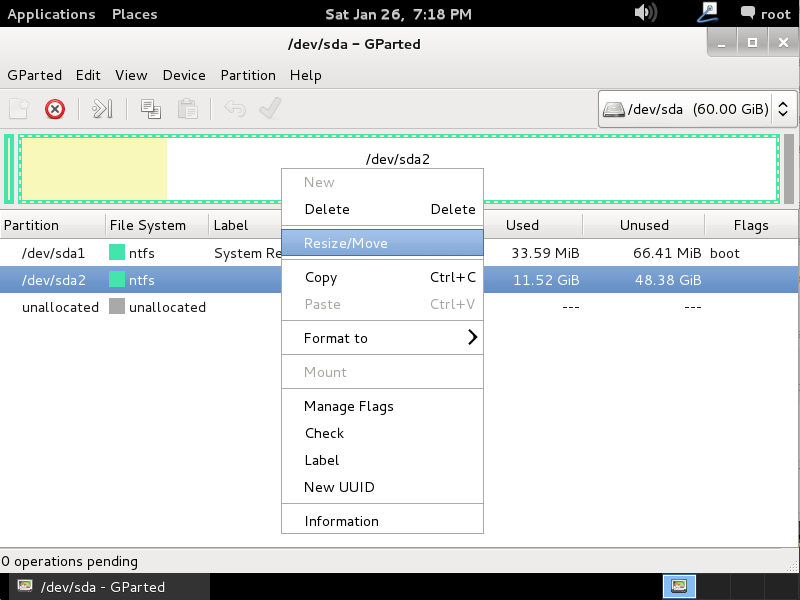Open the Device menu
Viewport: 800px width, 600px height.
pos(184,75)
